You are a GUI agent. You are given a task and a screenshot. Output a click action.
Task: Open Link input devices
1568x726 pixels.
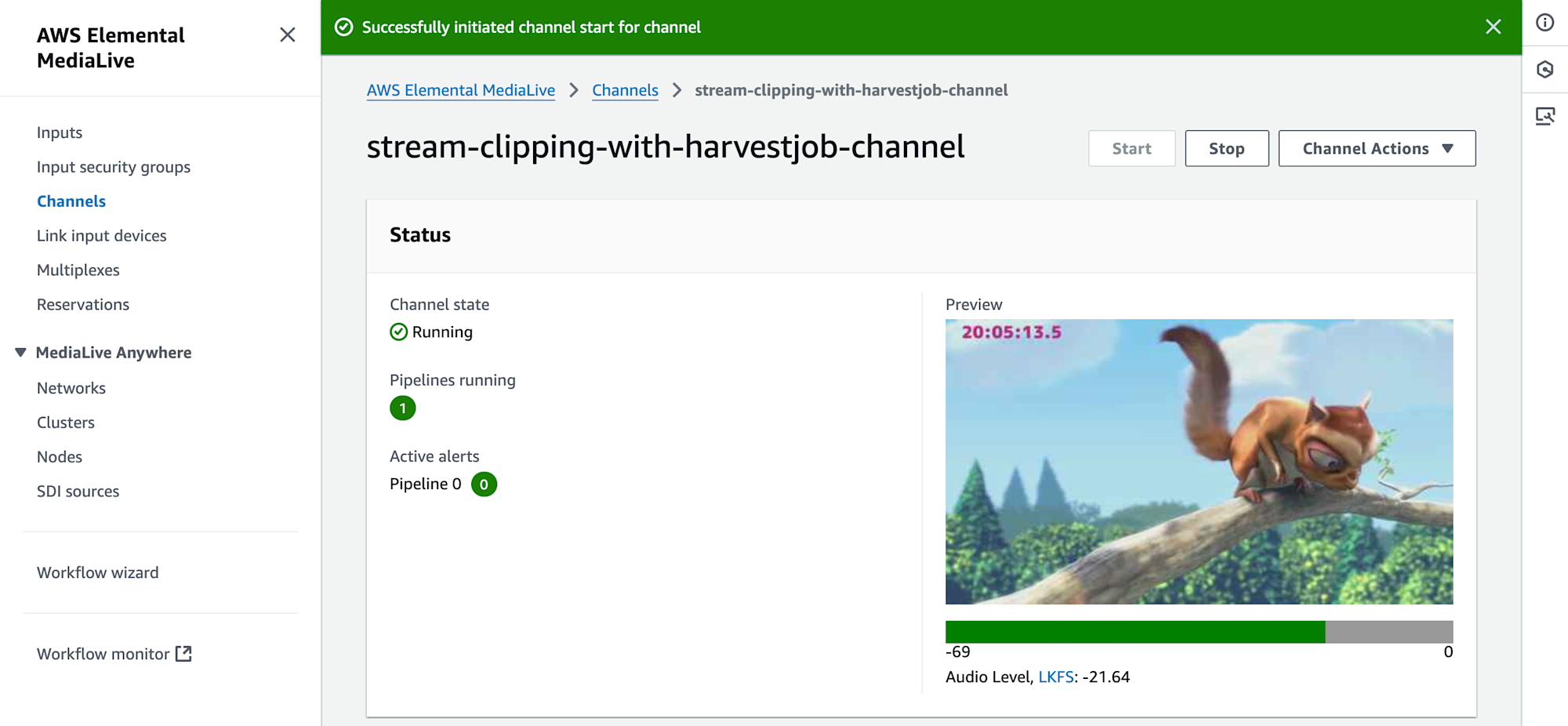(x=102, y=235)
